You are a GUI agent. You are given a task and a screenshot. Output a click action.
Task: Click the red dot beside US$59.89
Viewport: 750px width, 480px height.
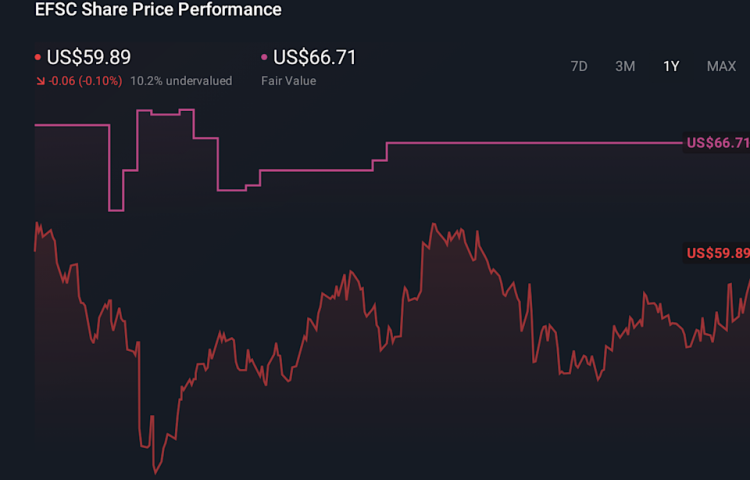[x=38, y=59]
